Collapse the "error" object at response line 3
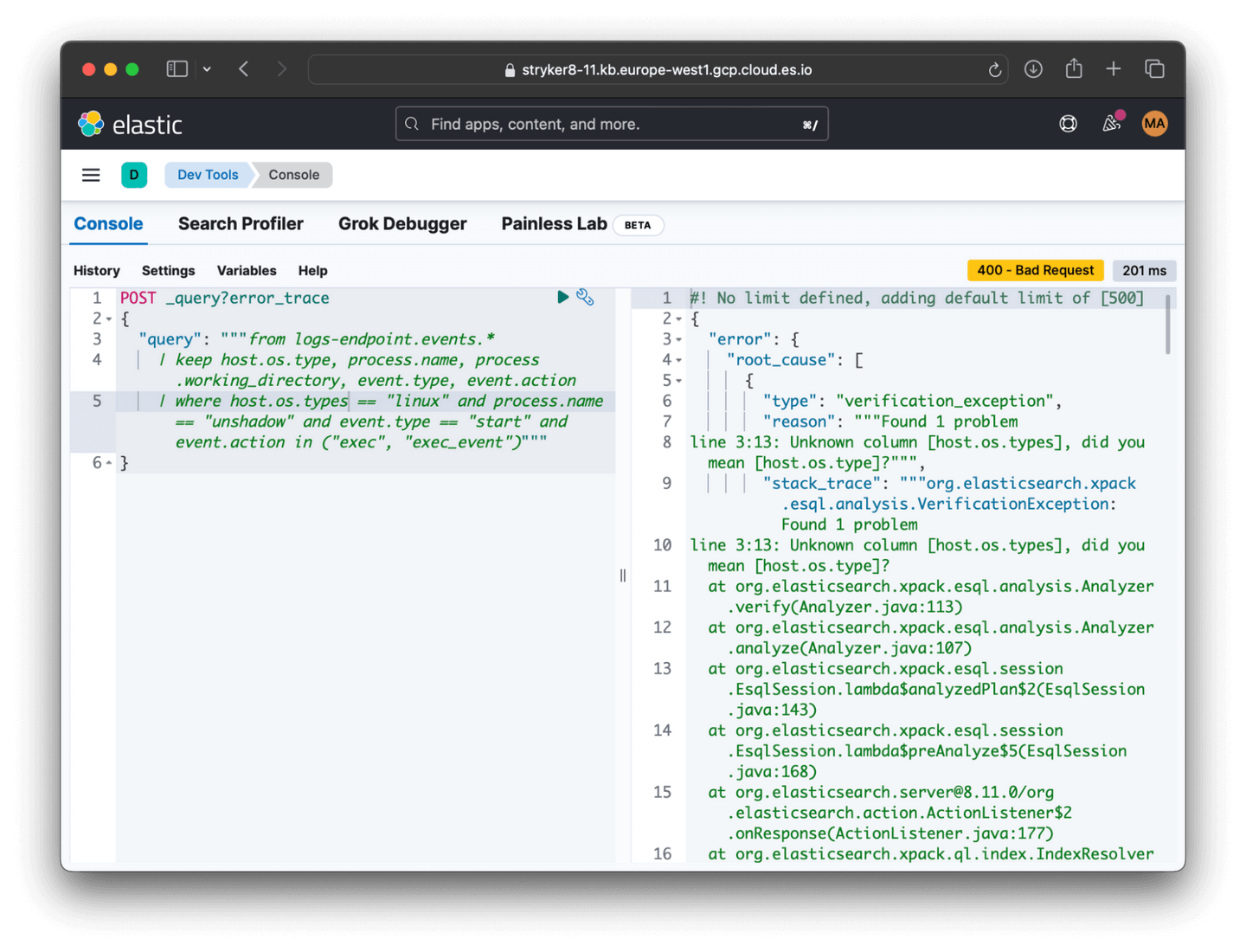The width and height of the screenshot is (1246, 952). (x=679, y=340)
